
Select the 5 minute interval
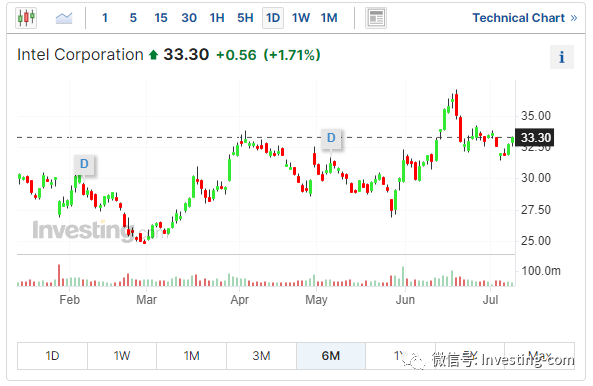pos(133,18)
